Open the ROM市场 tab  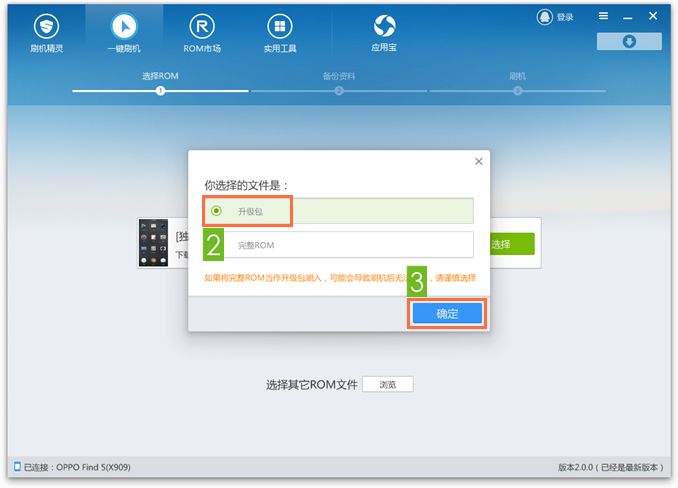tap(202, 33)
